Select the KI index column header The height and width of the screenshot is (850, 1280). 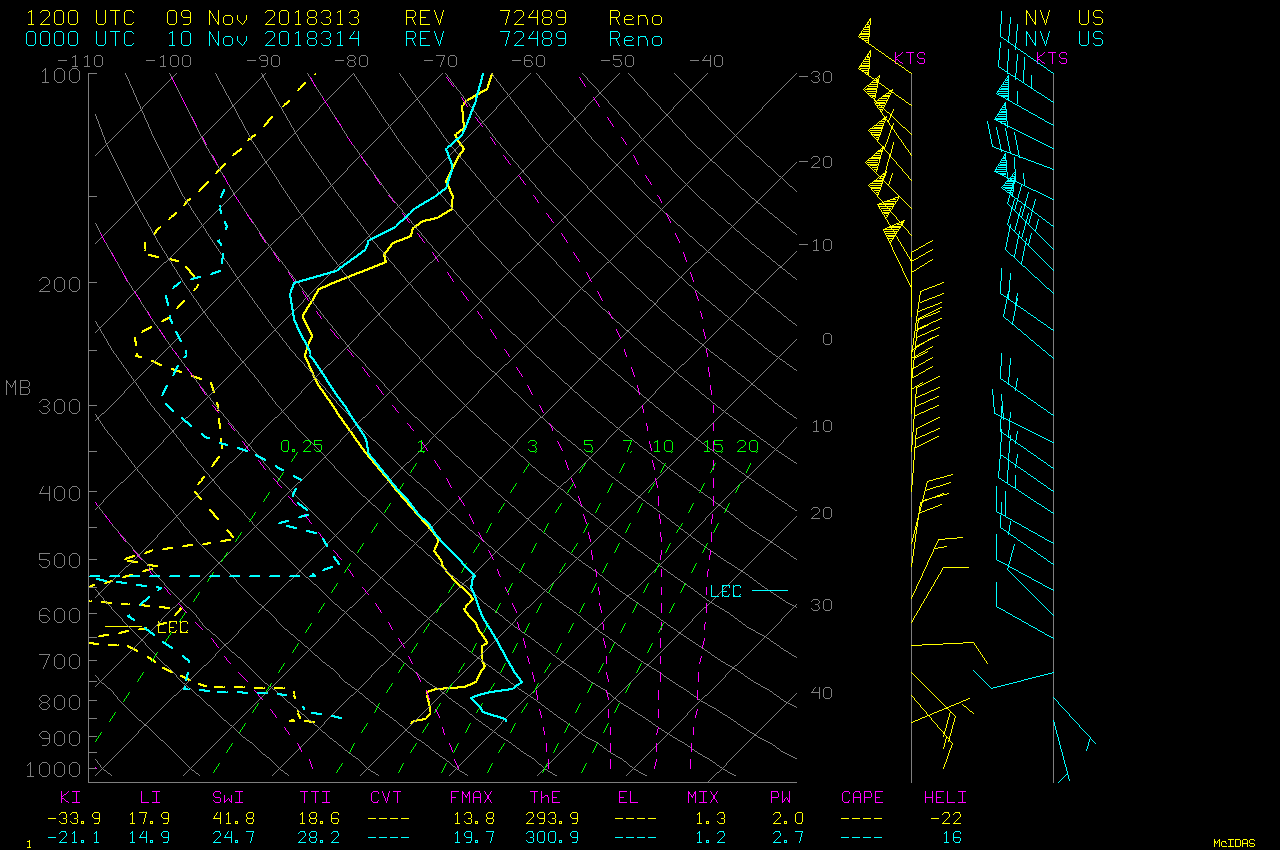[70, 798]
